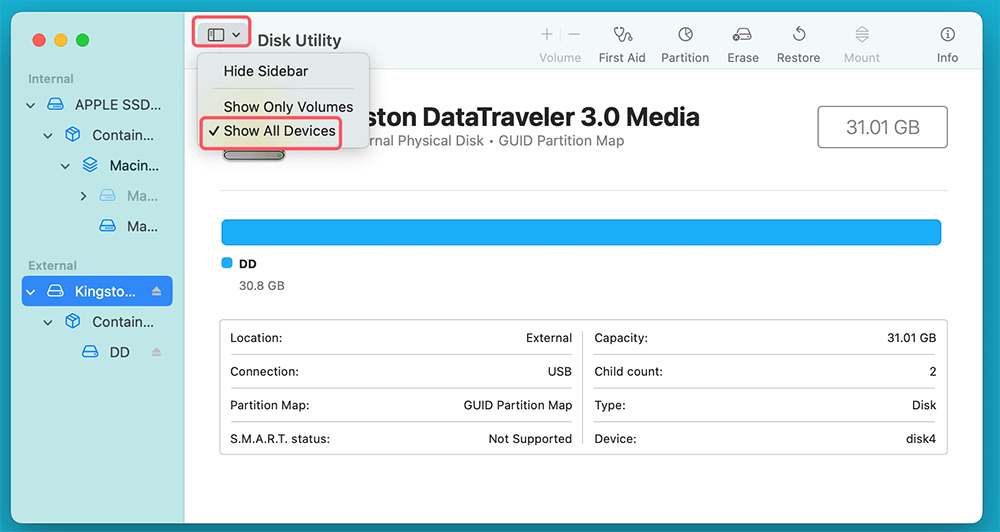The height and width of the screenshot is (532, 1000).
Task: Click the add volume plus icon
Action: [x=547, y=34]
